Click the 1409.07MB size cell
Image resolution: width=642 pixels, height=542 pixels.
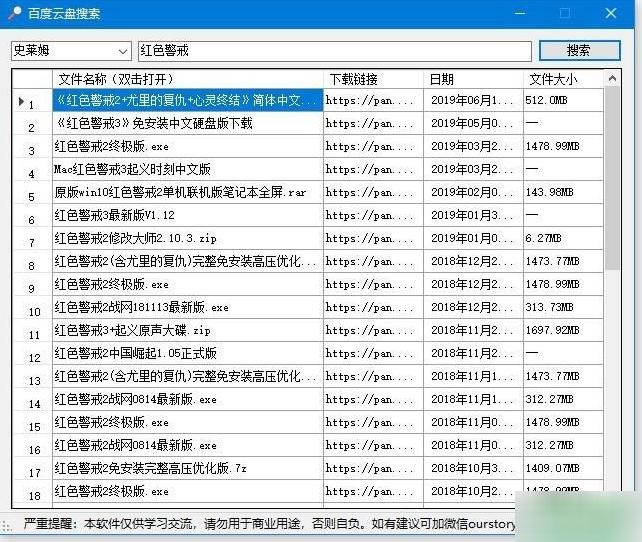coord(563,468)
